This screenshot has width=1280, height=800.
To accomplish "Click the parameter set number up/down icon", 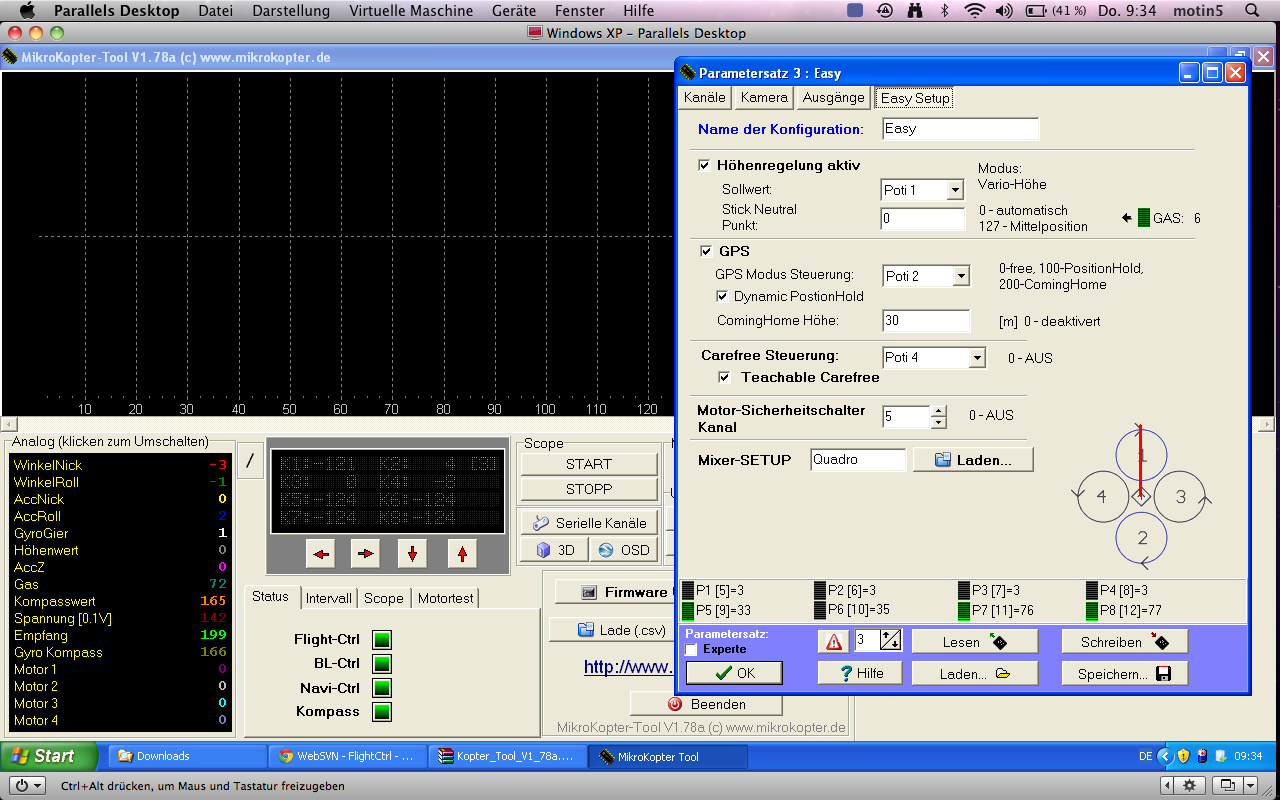I will coord(891,641).
